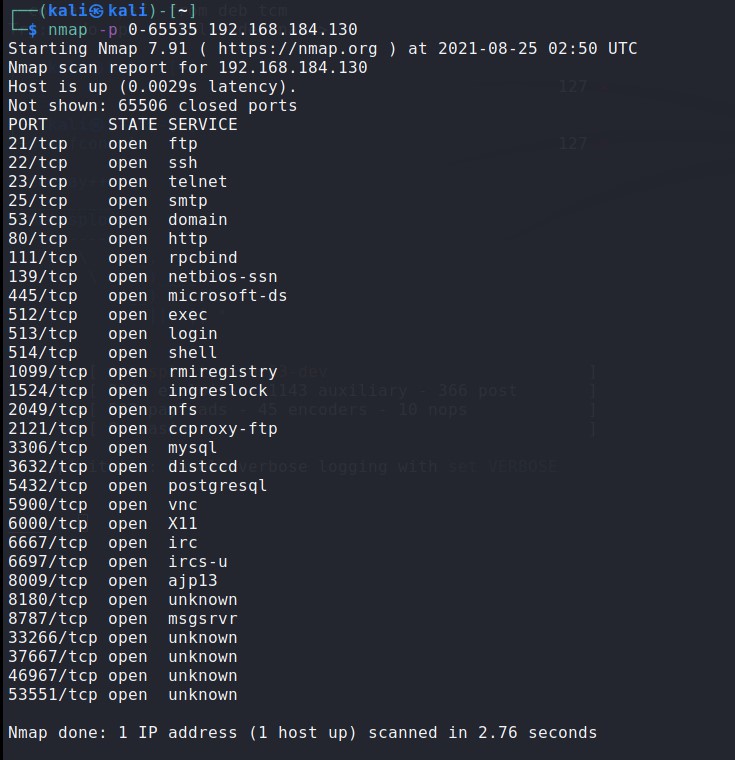Select the 53551/tcp port entry
The image size is (735, 760).
tap(53, 695)
